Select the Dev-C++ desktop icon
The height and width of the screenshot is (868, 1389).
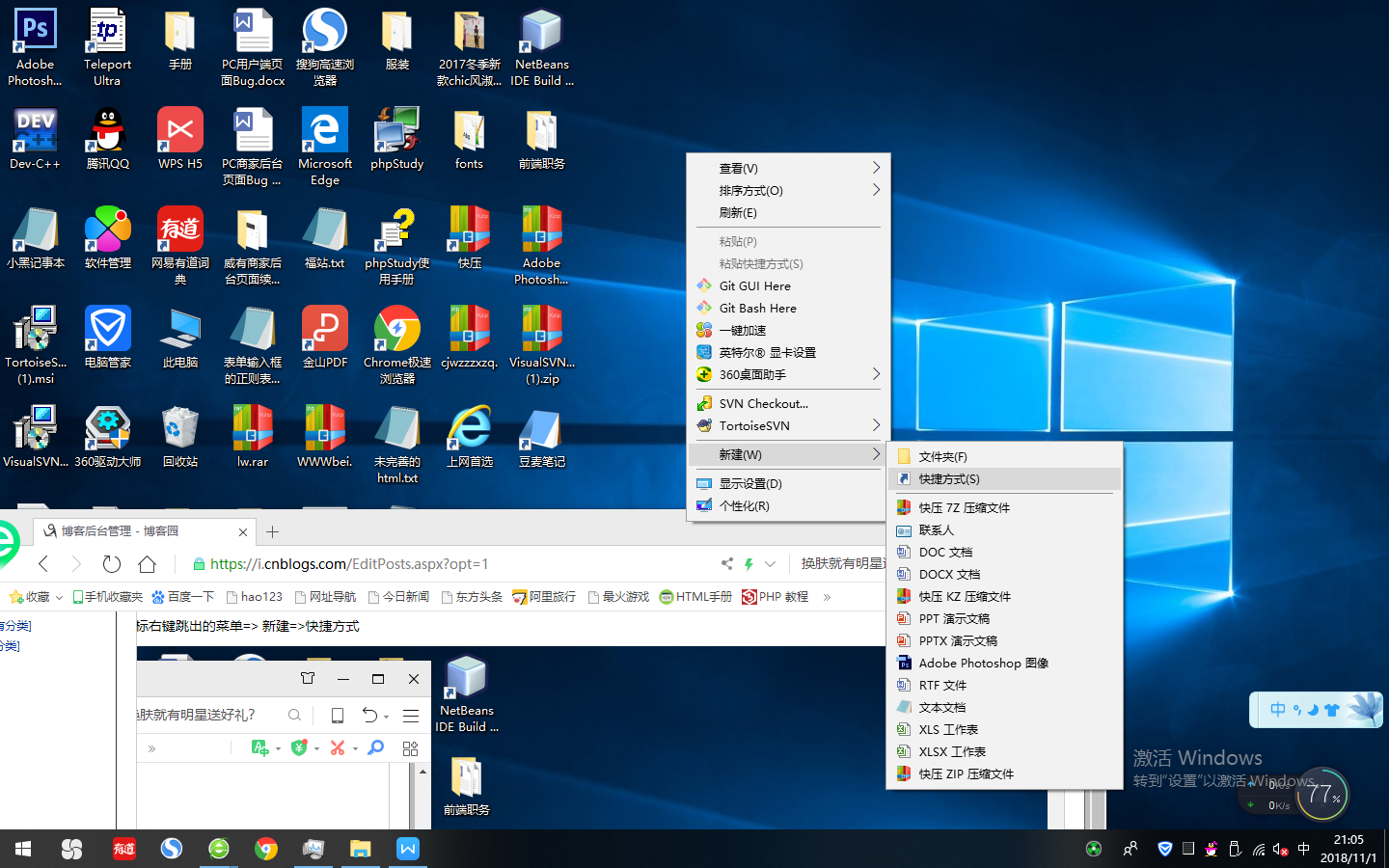pos(35,139)
